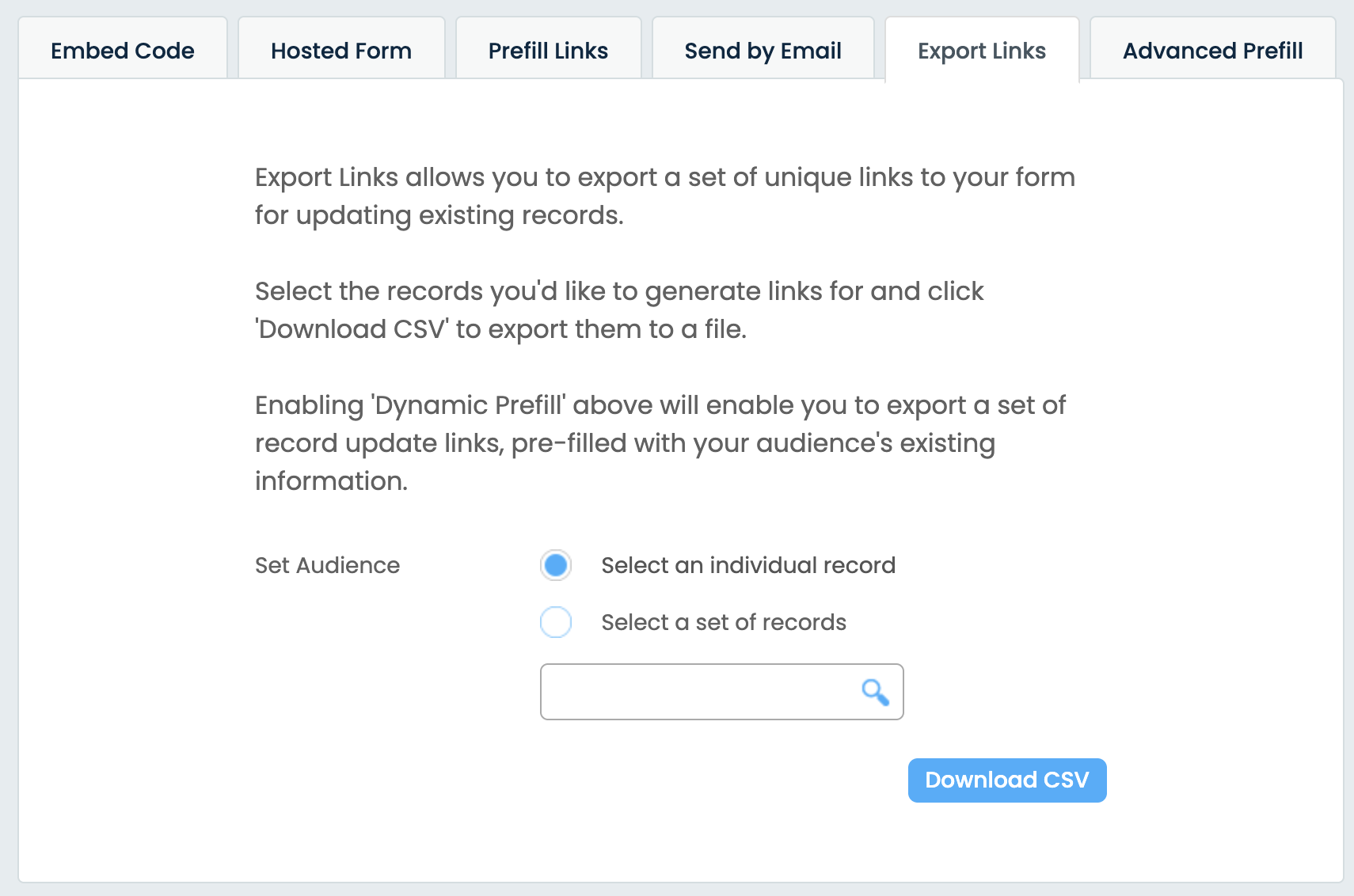Click the 'Select a set of records' label

click(723, 622)
